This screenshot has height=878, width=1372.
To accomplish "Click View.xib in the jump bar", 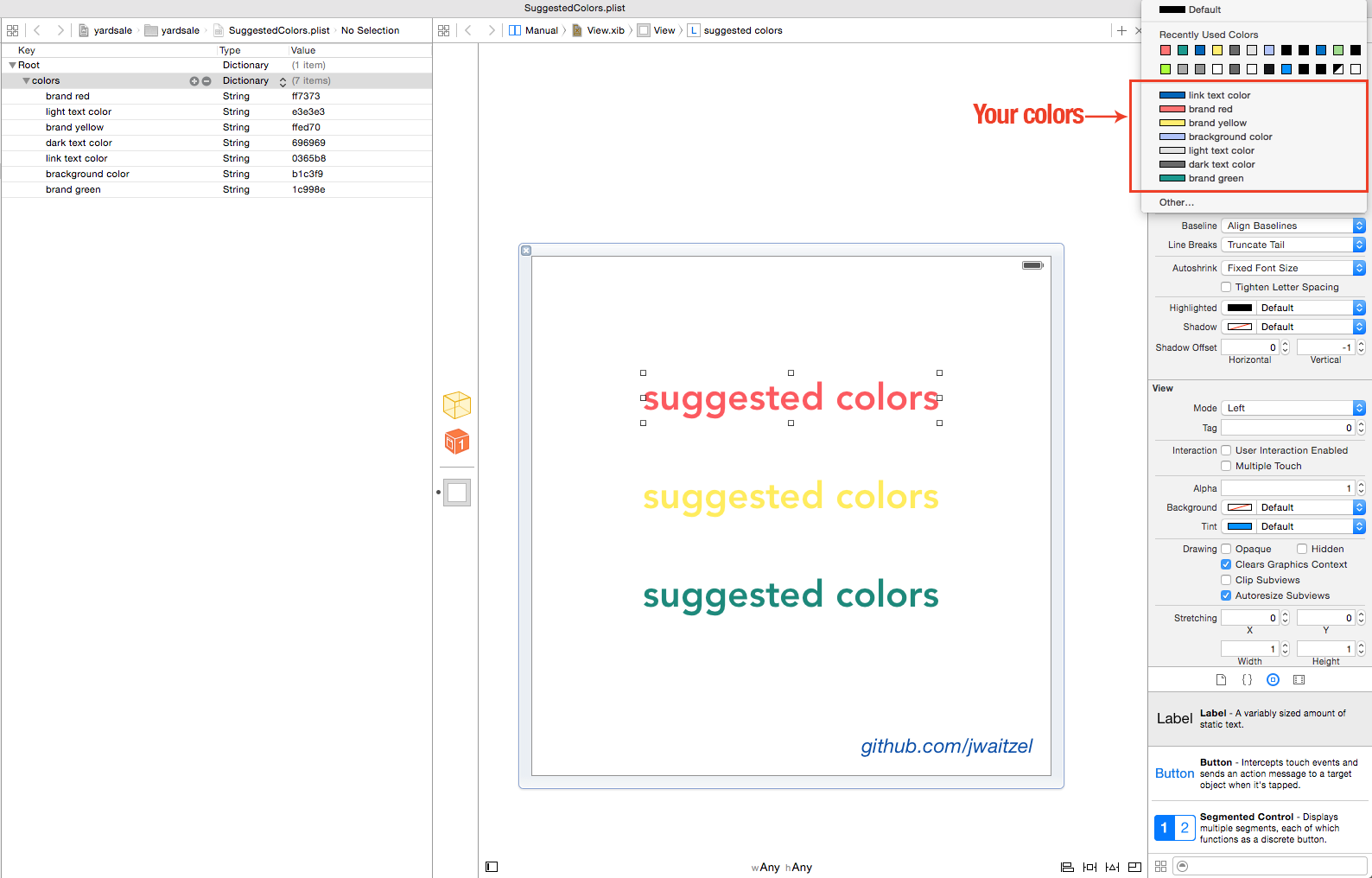I will pyautogui.click(x=598, y=30).
